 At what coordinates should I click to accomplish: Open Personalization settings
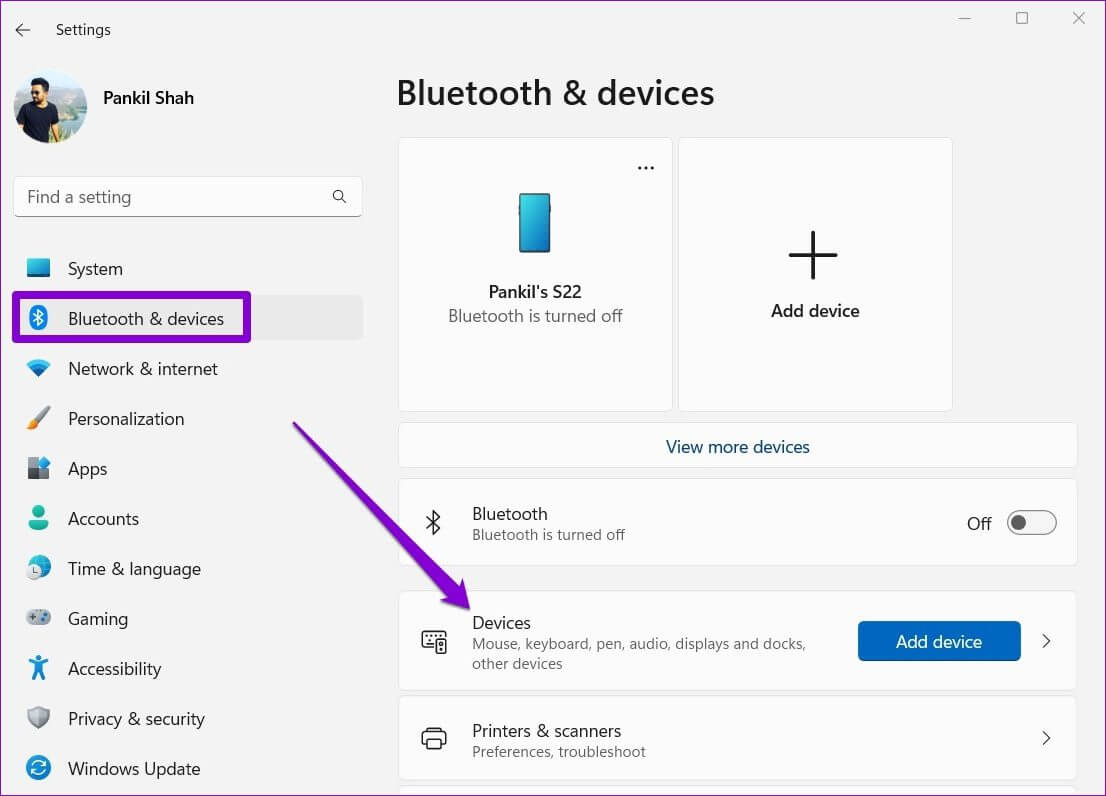pyautogui.click(x=188, y=419)
